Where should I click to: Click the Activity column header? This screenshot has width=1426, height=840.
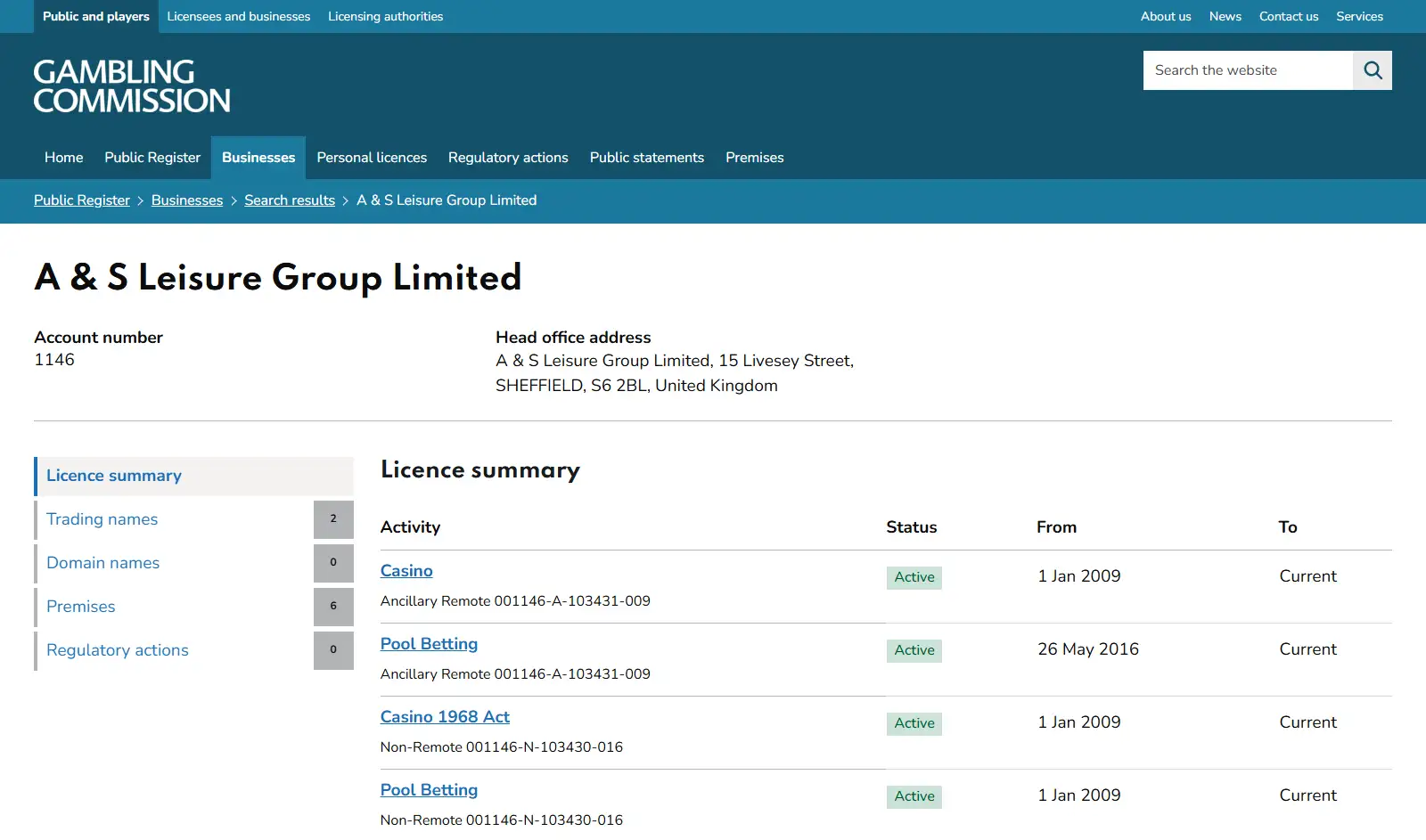point(410,527)
